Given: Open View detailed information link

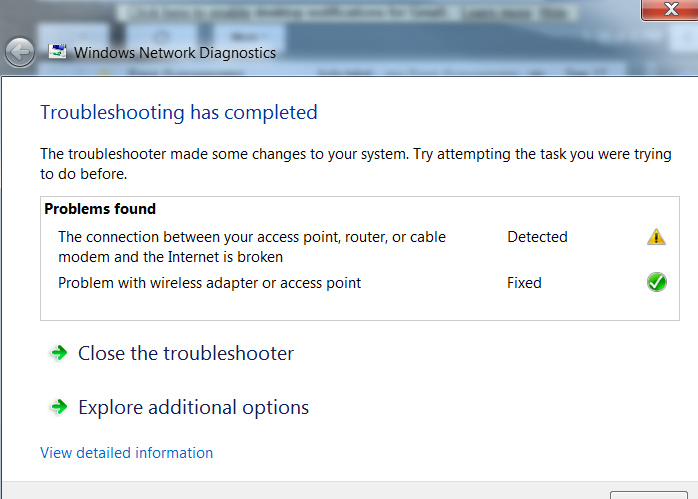Looking at the screenshot, I should click(x=126, y=453).
